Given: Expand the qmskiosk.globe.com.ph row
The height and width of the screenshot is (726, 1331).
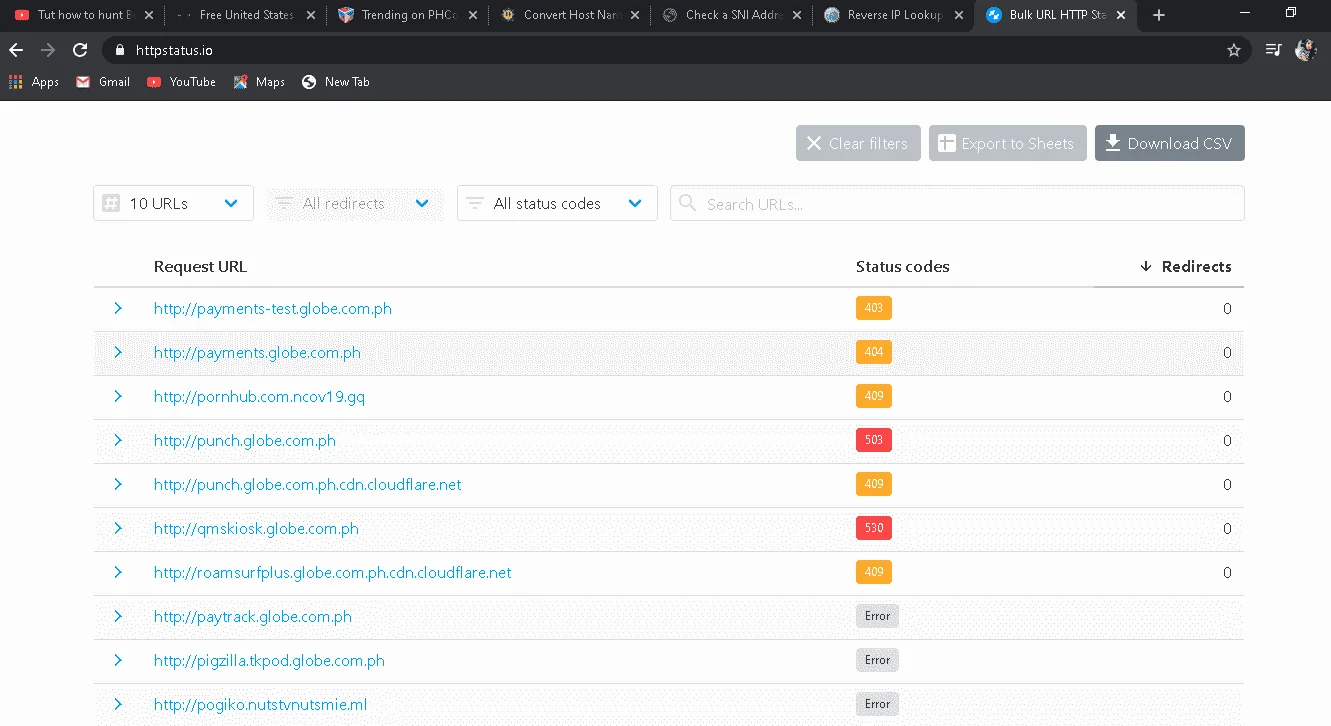Looking at the screenshot, I should tap(118, 529).
